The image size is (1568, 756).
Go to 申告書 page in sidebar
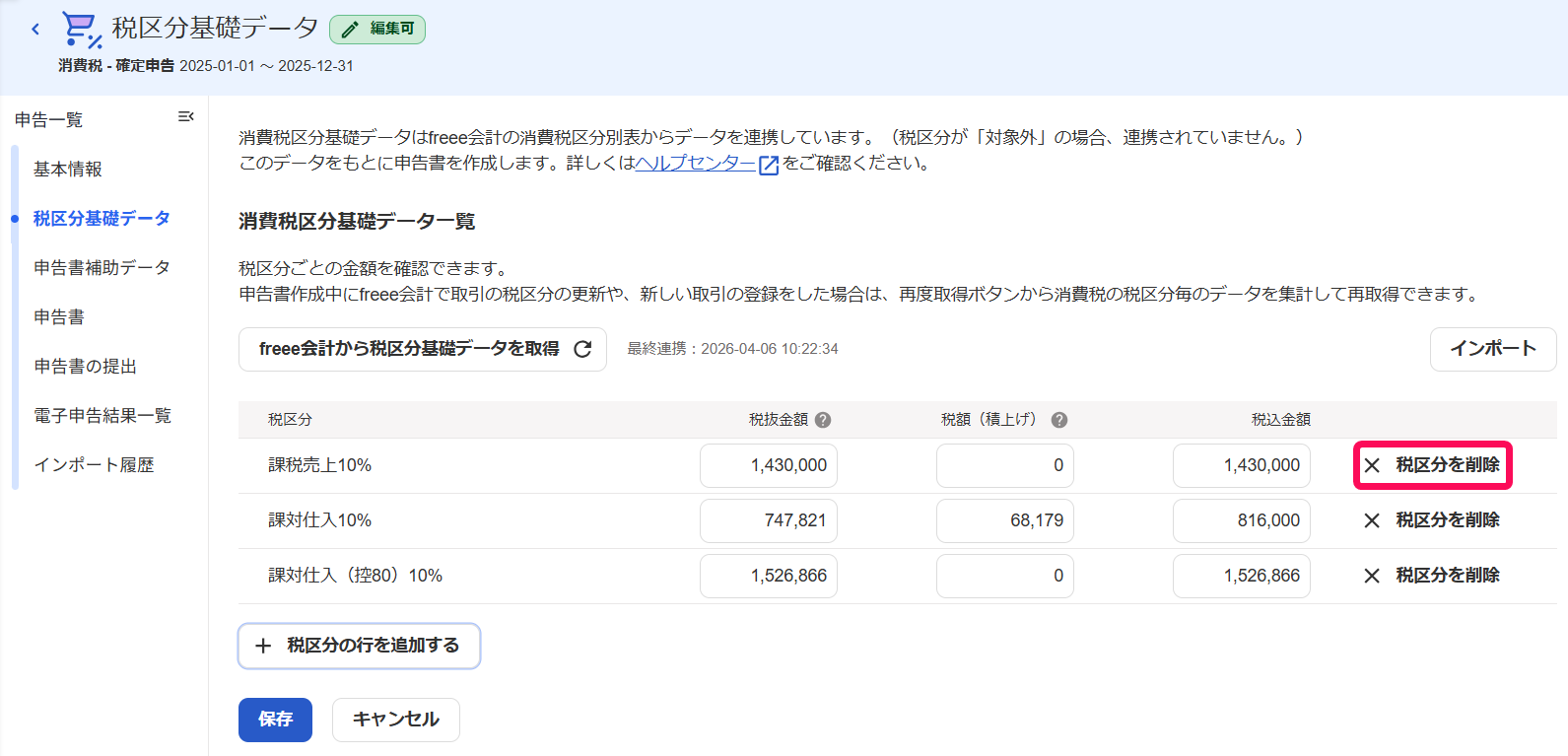click(x=59, y=317)
